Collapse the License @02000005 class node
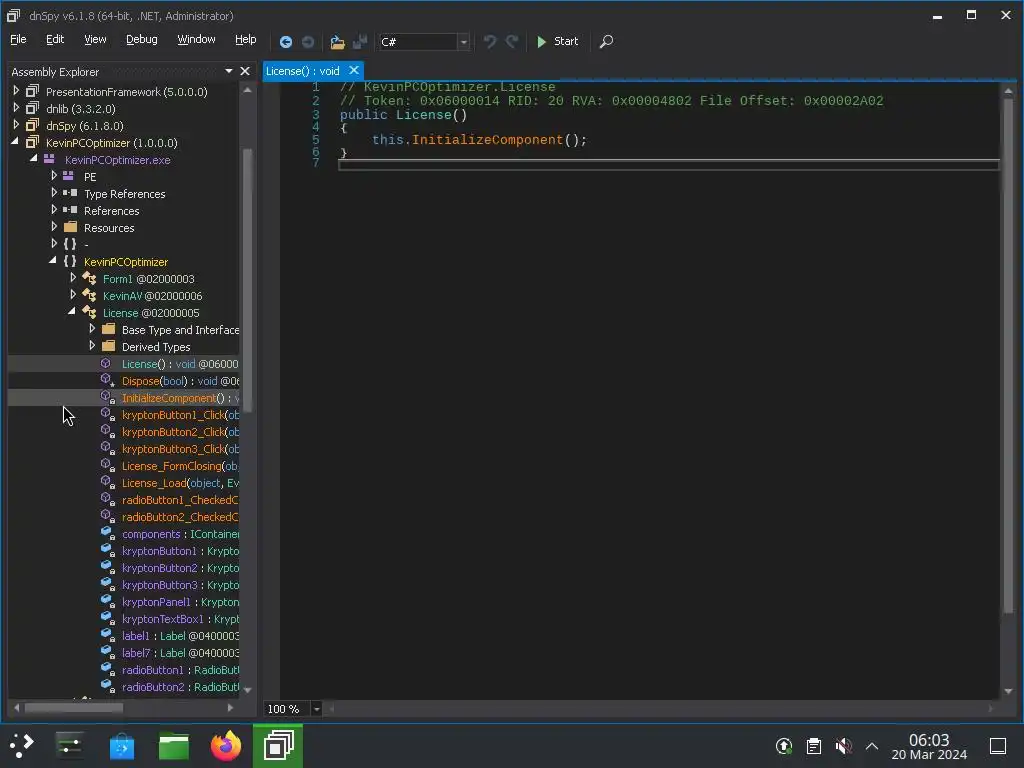The image size is (1024, 768). 72,312
